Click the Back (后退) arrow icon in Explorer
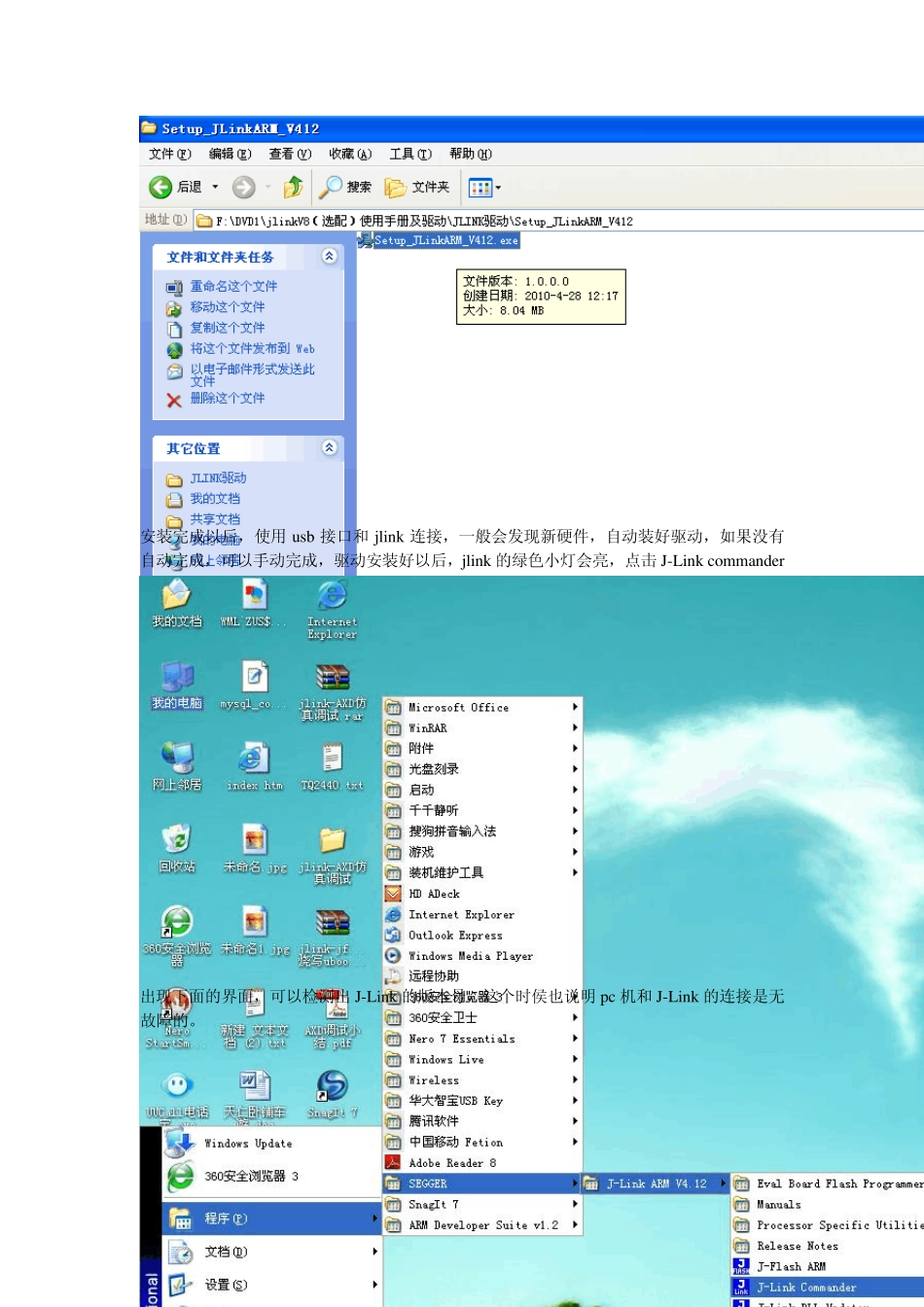Viewport: 924px width, 1307px height. point(160,187)
